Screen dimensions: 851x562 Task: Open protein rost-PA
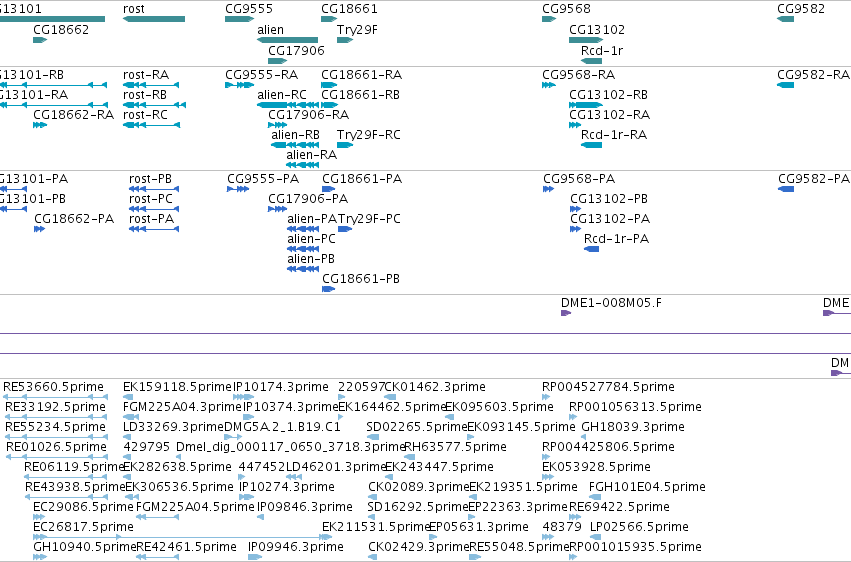point(151,219)
